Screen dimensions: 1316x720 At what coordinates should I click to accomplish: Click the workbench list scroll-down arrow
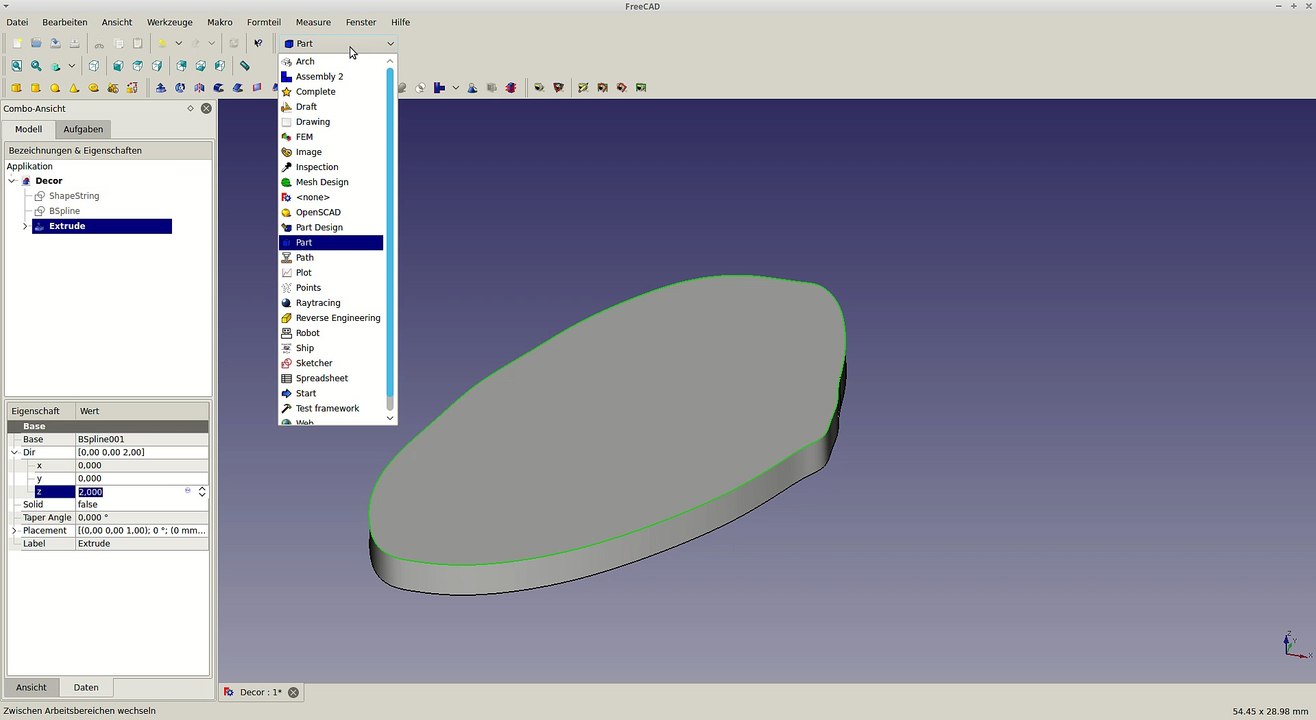coord(390,418)
